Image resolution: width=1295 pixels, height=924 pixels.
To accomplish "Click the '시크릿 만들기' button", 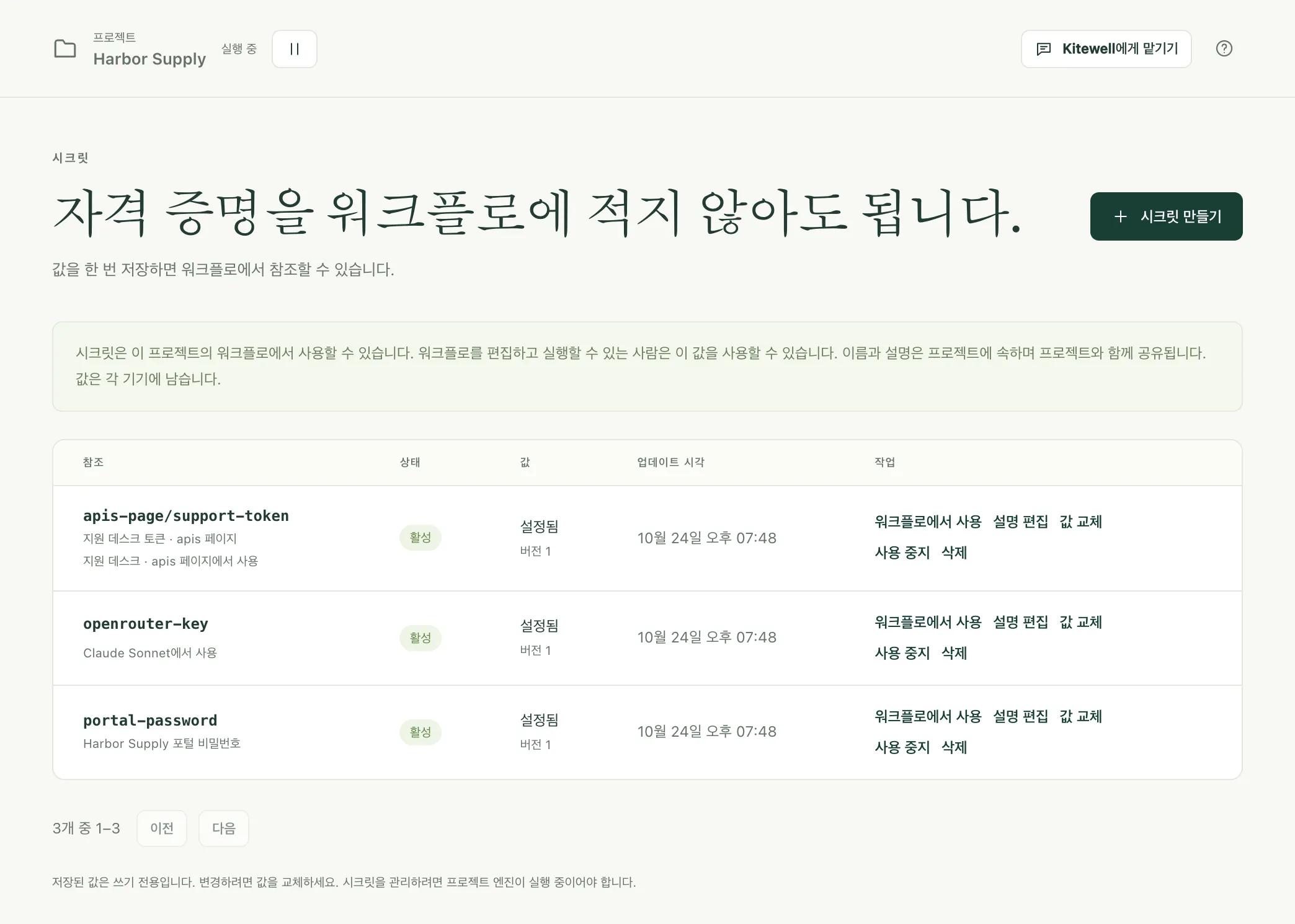I will 1166,216.
